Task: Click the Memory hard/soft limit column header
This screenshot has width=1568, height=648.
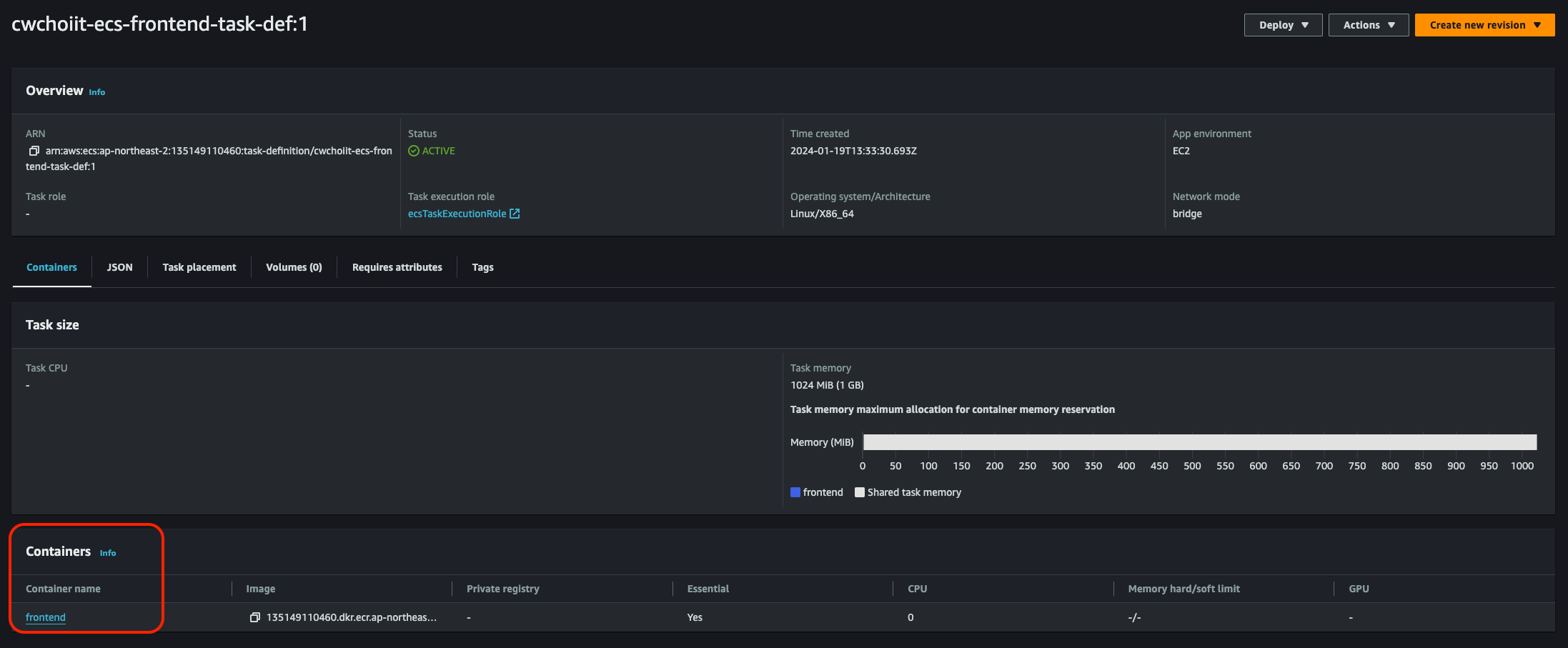Action: click(1184, 589)
